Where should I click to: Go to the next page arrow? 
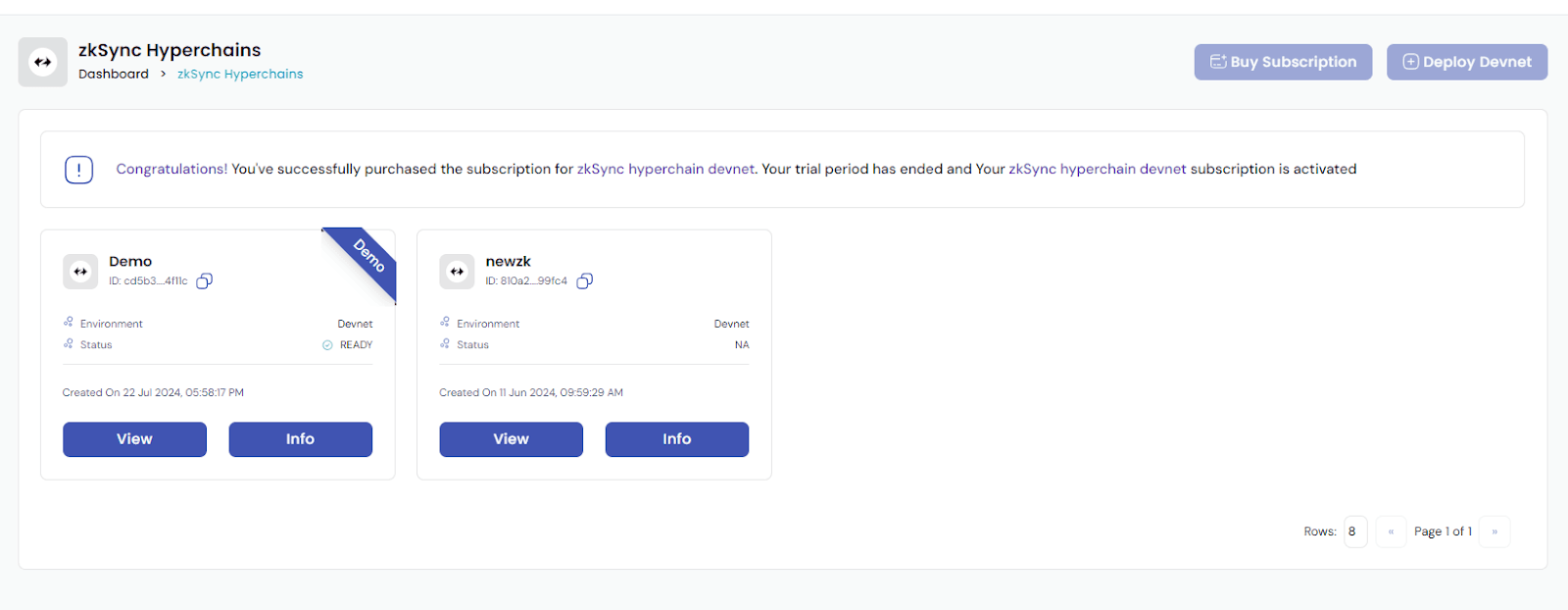click(1494, 532)
